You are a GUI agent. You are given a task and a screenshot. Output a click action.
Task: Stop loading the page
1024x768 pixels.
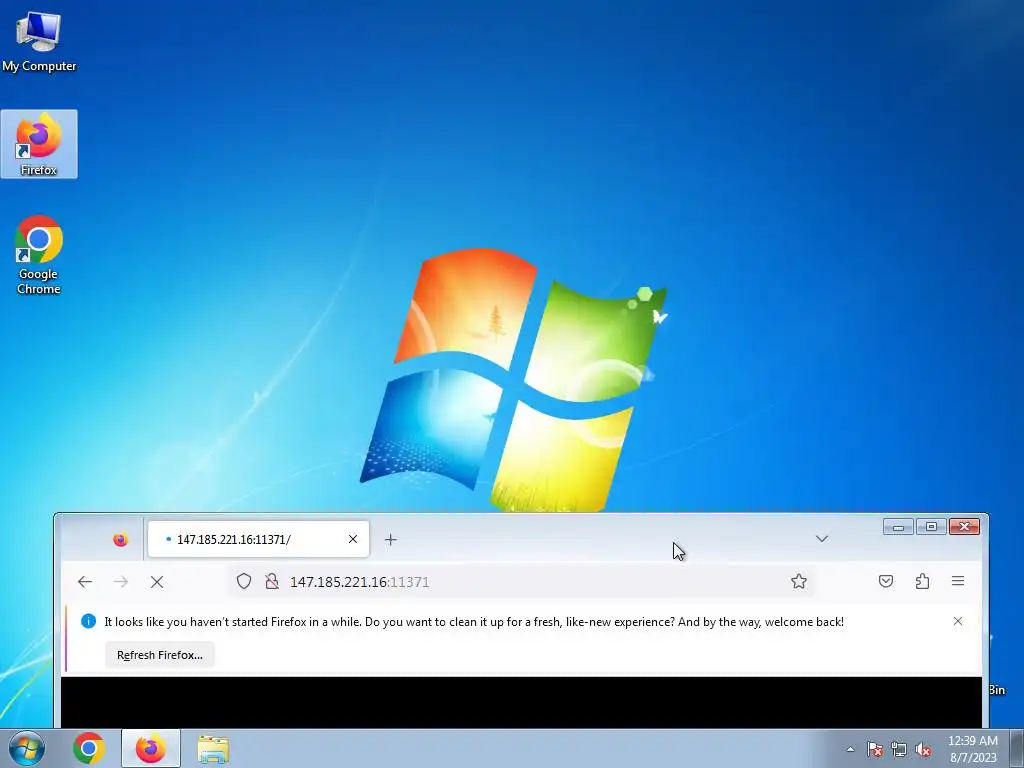157,581
